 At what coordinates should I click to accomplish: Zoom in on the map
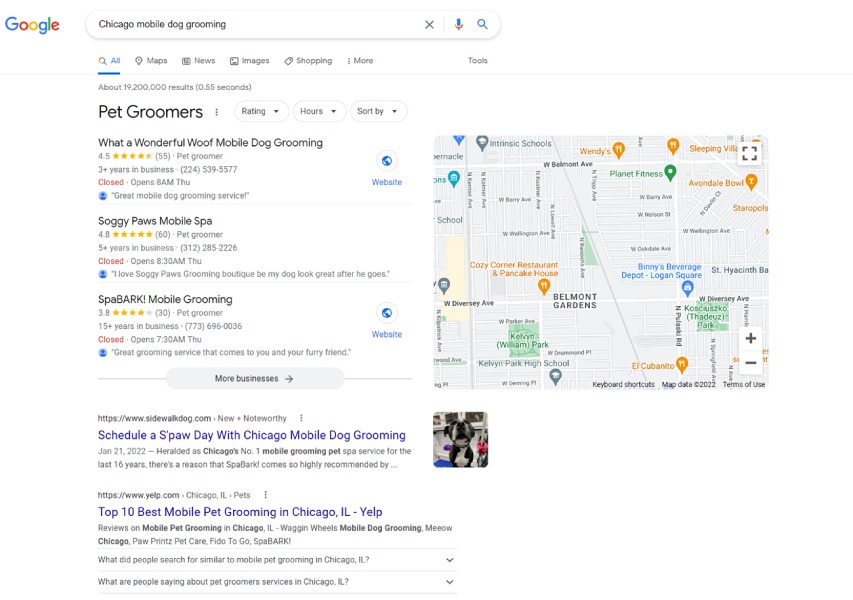[x=751, y=338]
